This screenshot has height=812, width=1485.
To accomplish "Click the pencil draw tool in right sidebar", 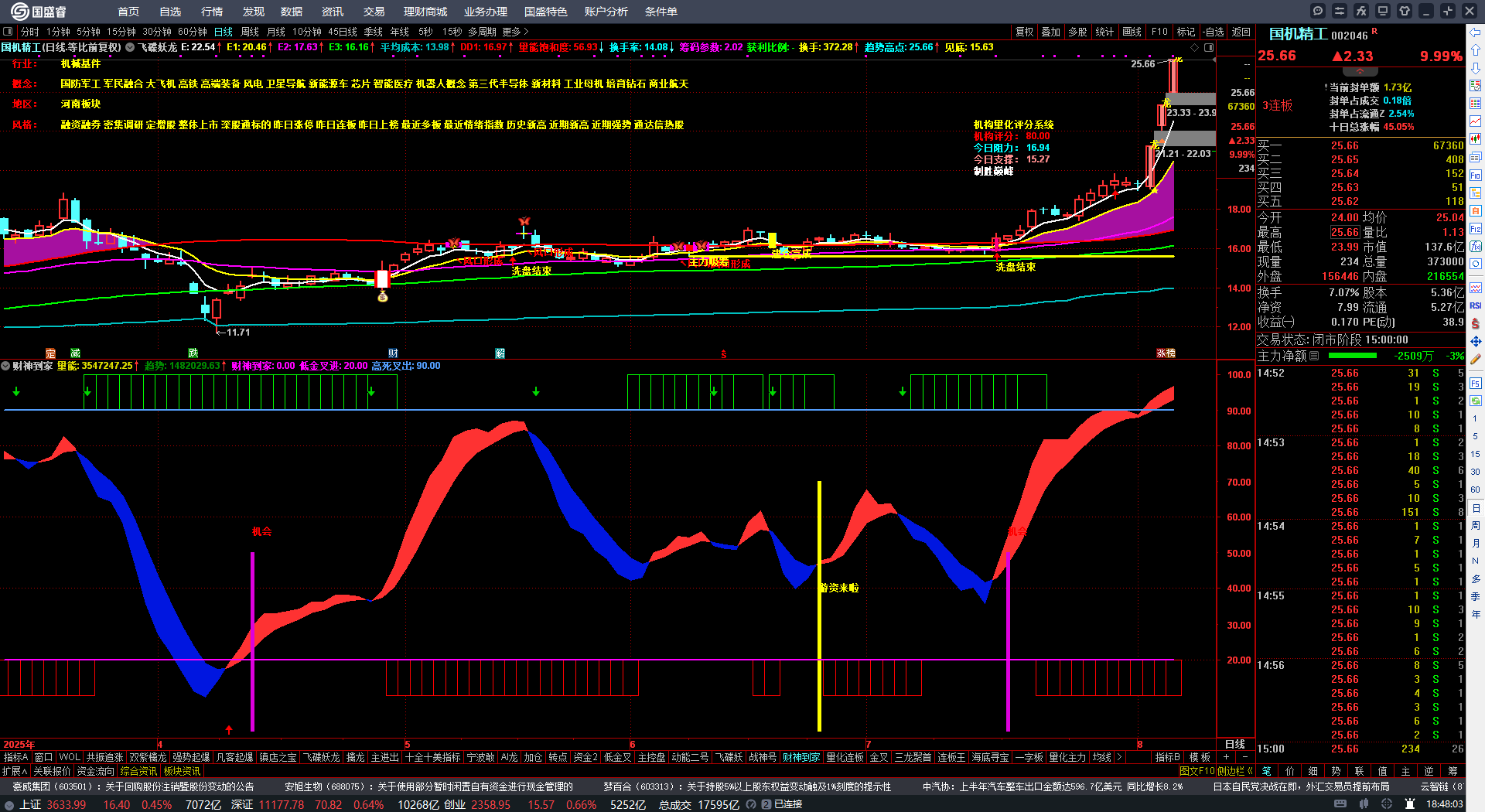I will tap(1476, 359).
